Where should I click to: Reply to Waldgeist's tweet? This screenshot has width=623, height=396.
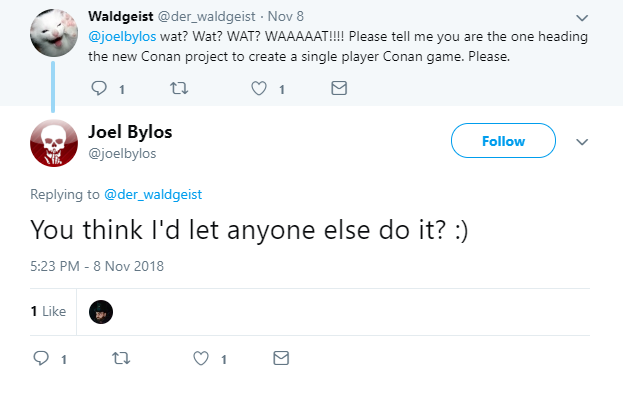99,88
